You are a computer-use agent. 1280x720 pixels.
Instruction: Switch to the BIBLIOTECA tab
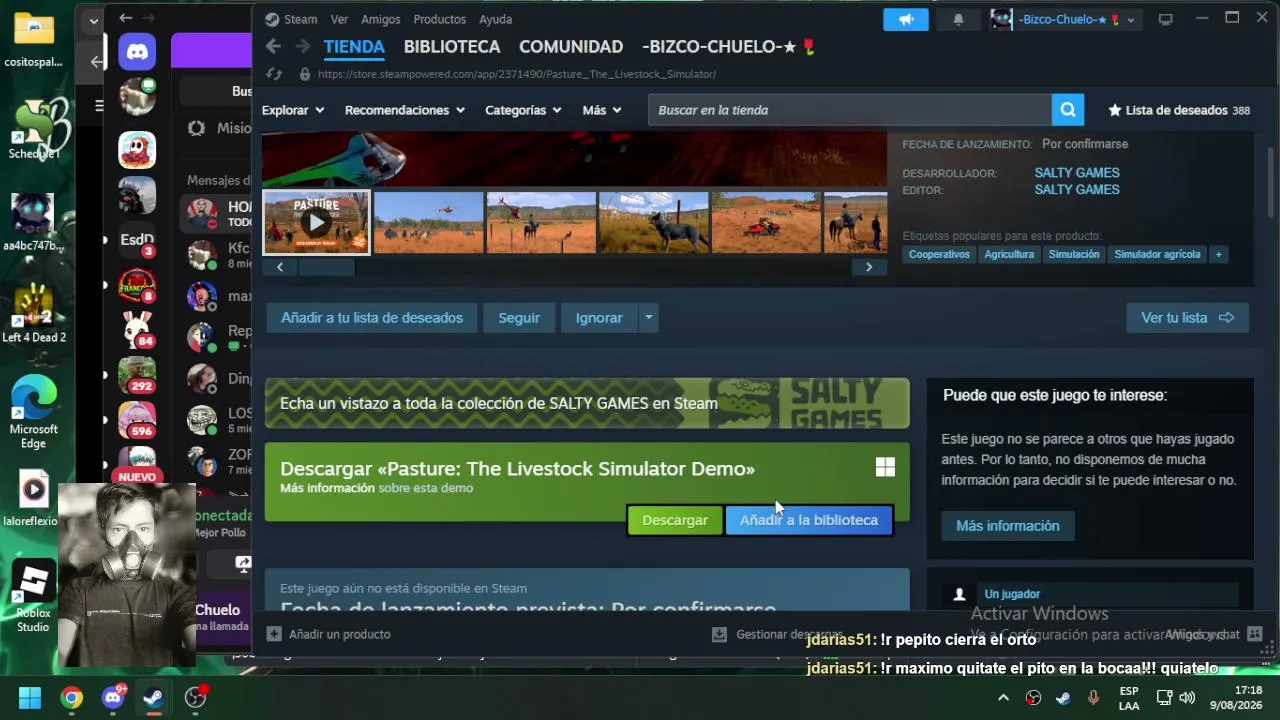pyautogui.click(x=452, y=47)
